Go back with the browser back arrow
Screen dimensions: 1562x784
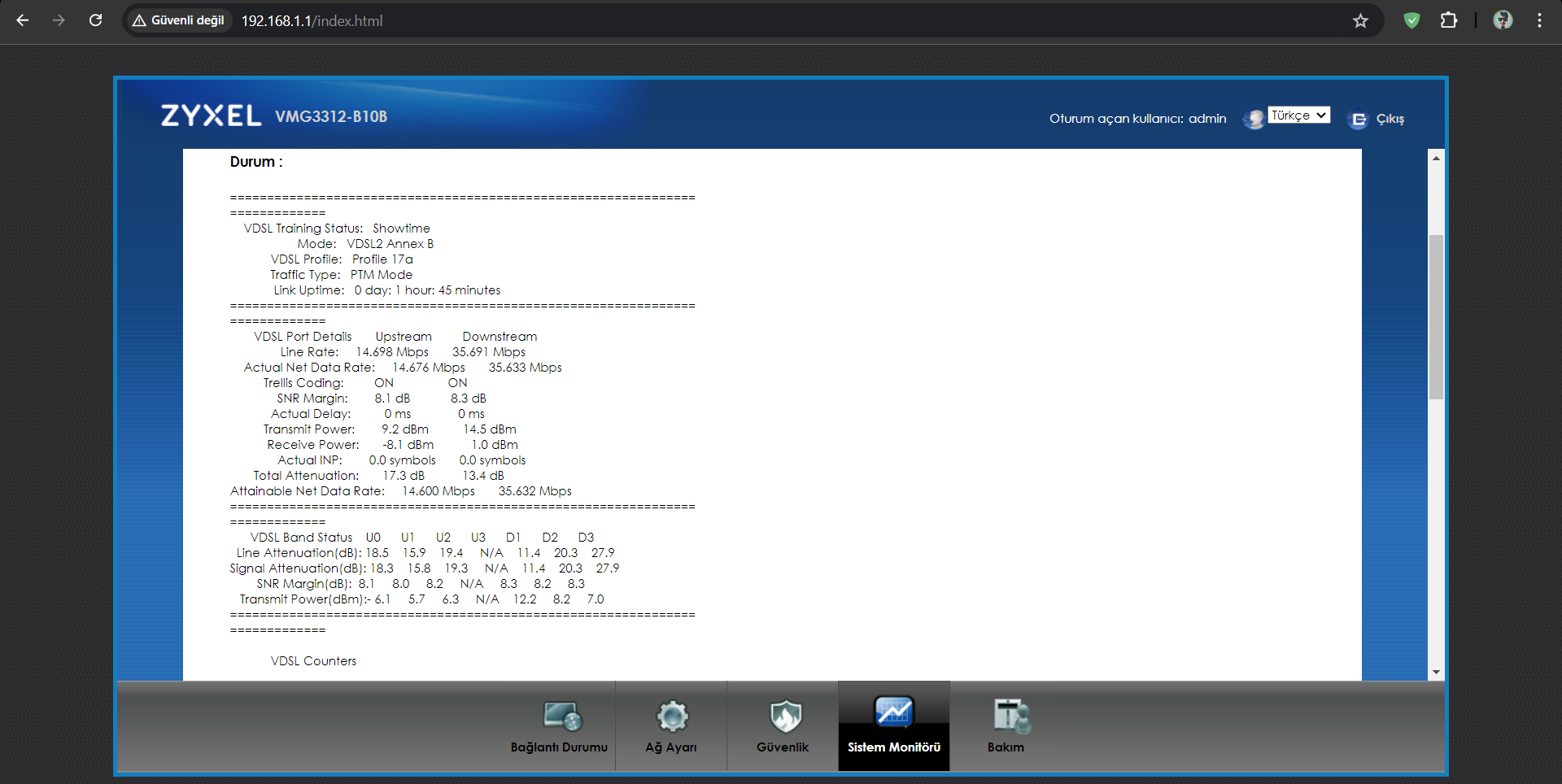pos(23,20)
